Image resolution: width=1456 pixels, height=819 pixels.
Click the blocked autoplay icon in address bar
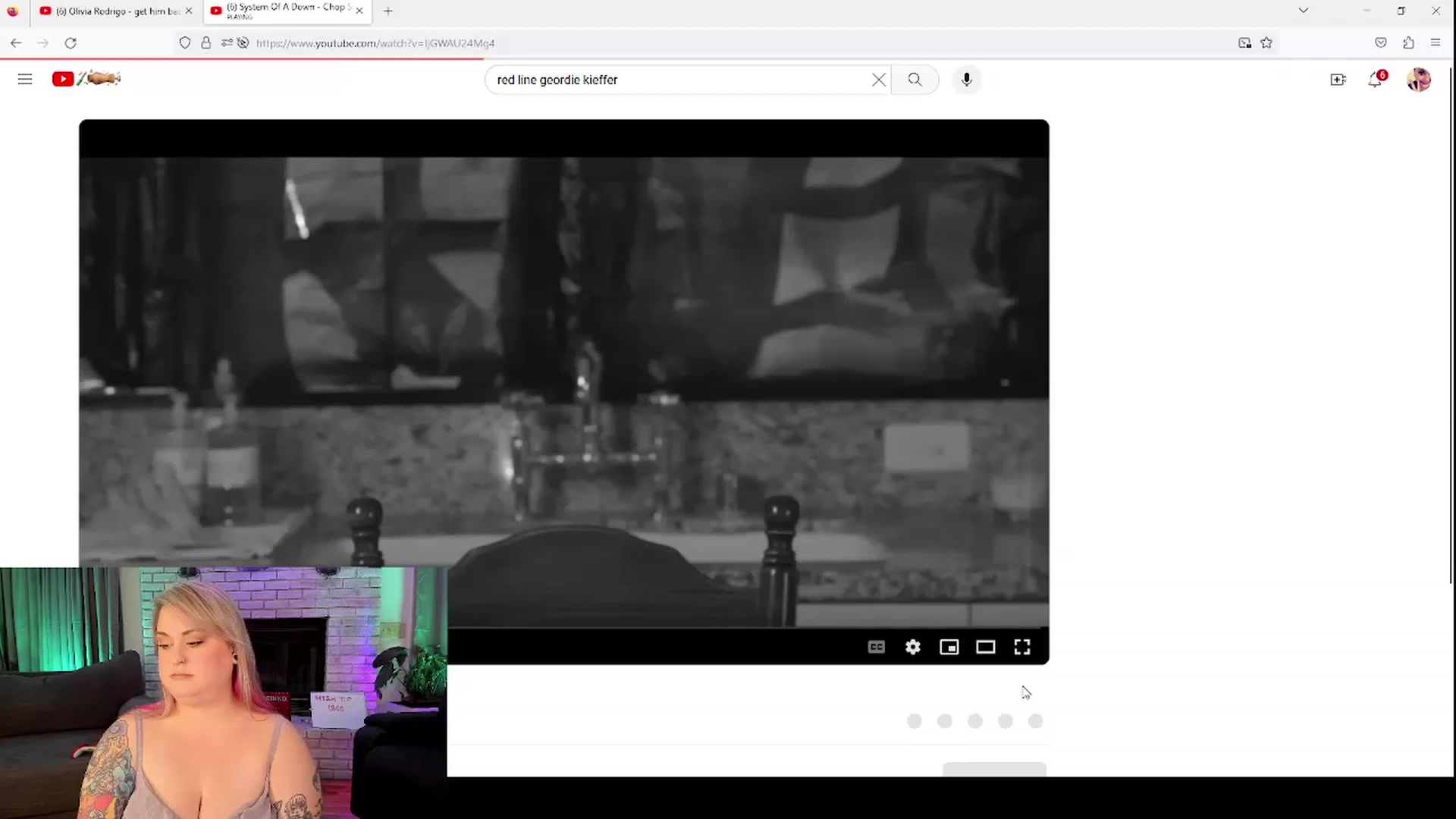click(243, 43)
